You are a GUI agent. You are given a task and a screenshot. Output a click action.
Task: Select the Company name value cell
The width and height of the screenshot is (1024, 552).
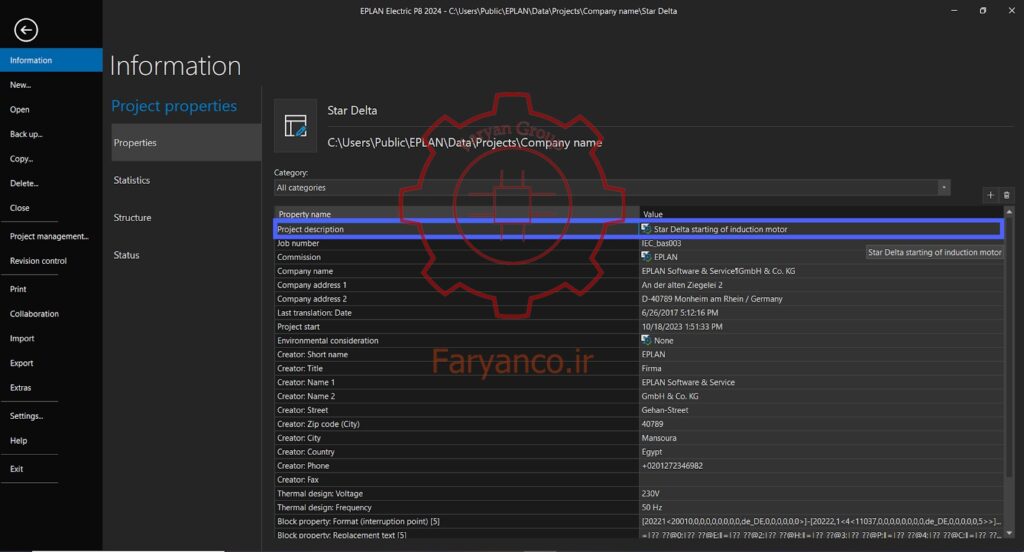[x=822, y=271]
